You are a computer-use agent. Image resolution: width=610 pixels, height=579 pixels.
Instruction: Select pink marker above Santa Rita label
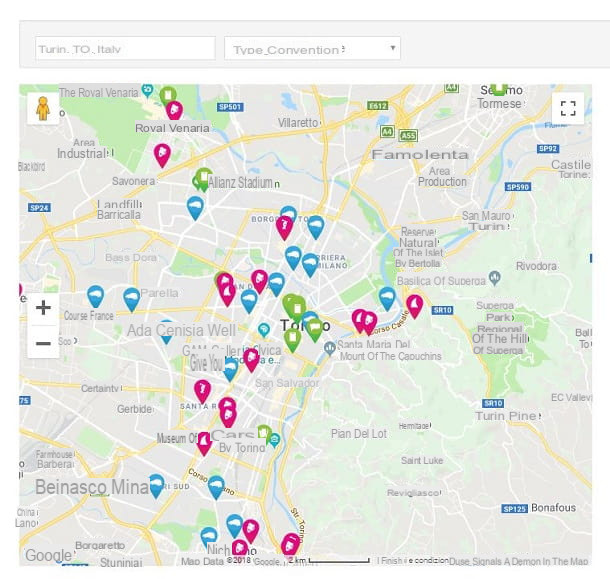(203, 391)
